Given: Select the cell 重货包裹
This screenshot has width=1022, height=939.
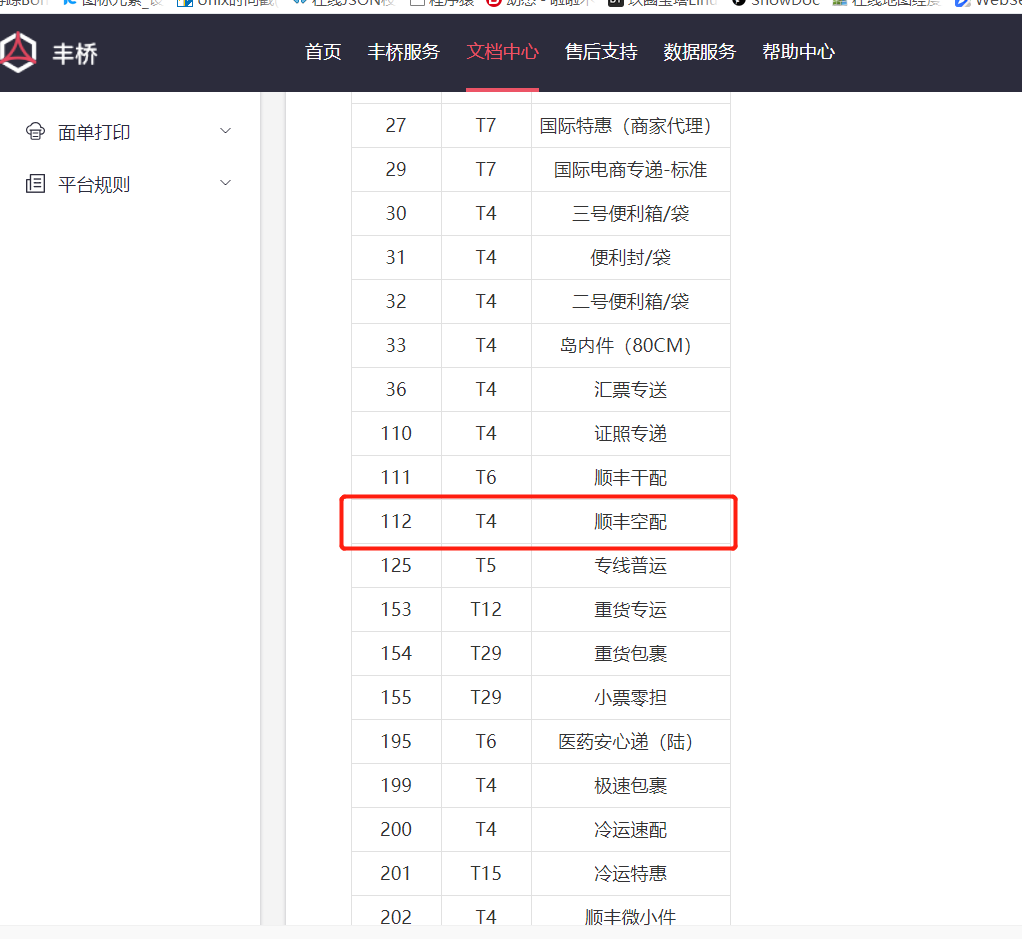Looking at the screenshot, I should coord(630,654).
